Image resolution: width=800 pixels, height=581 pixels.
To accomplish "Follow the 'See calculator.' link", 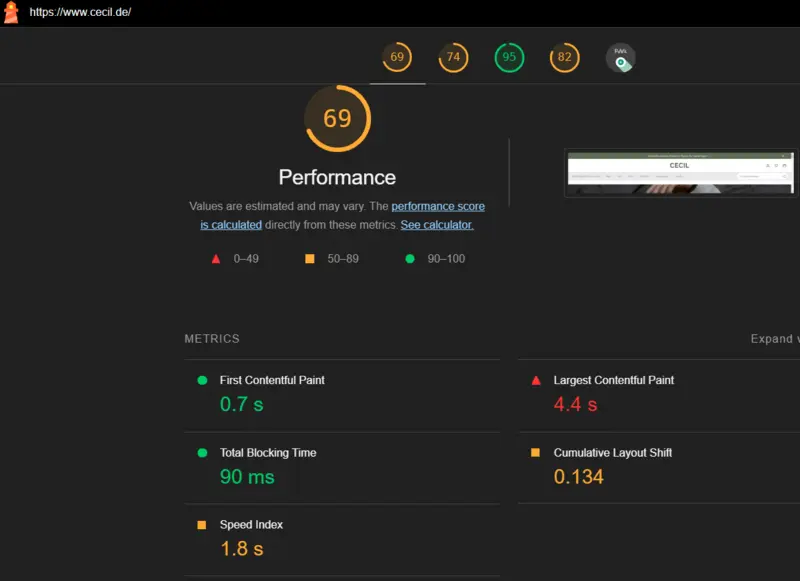I will point(437,225).
